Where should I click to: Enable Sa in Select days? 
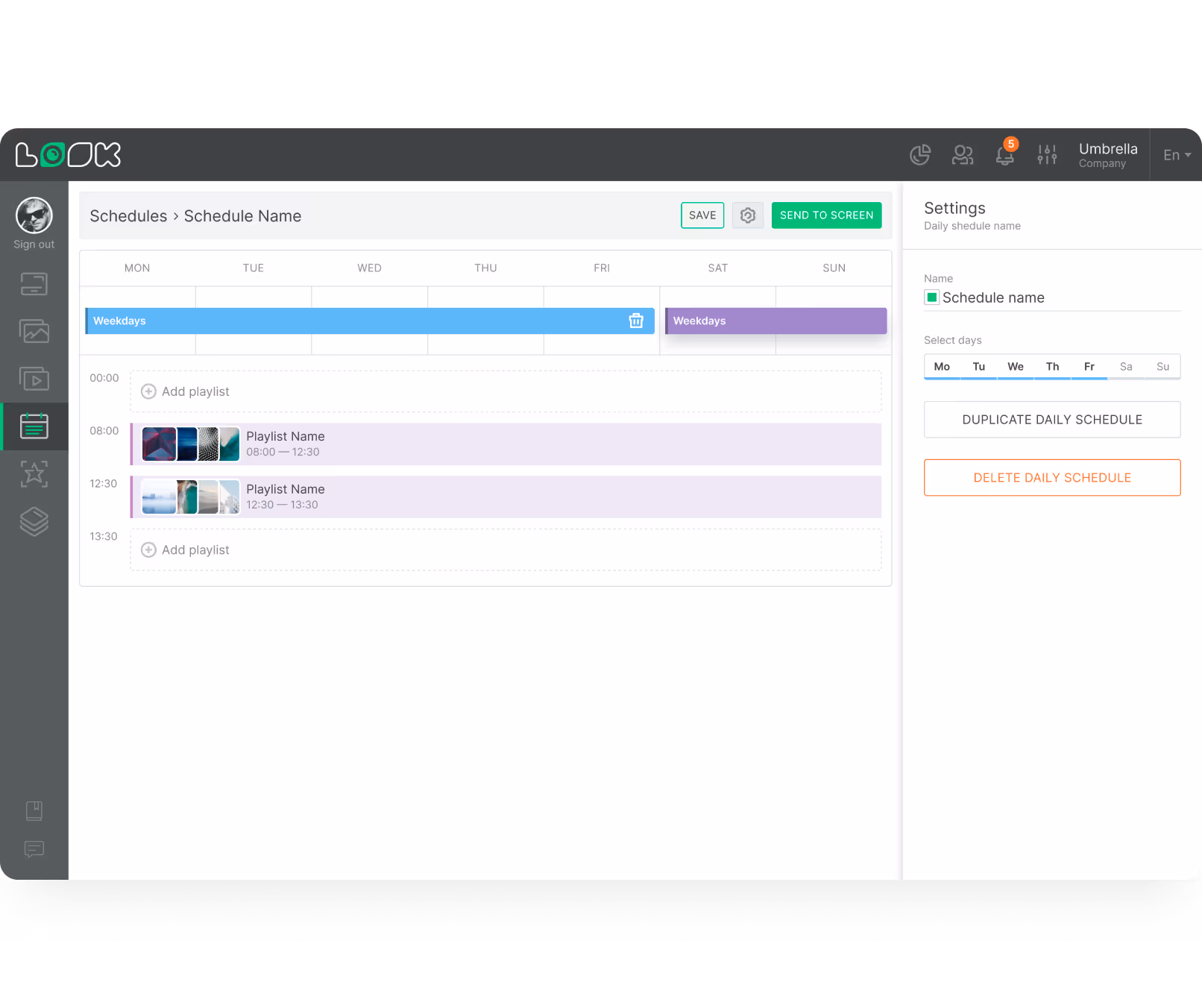click(1126, 366)
